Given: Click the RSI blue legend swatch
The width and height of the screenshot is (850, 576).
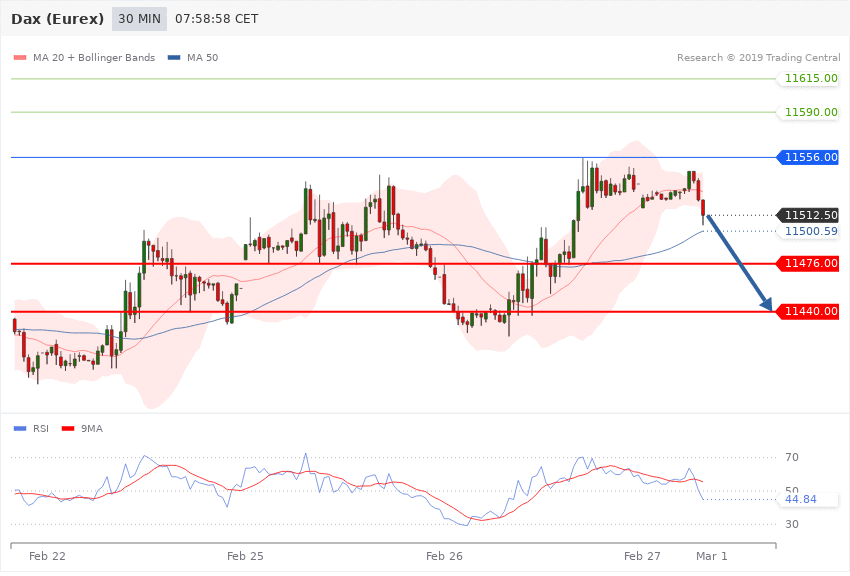Looking at the screenshot, I should pos(20,429).
